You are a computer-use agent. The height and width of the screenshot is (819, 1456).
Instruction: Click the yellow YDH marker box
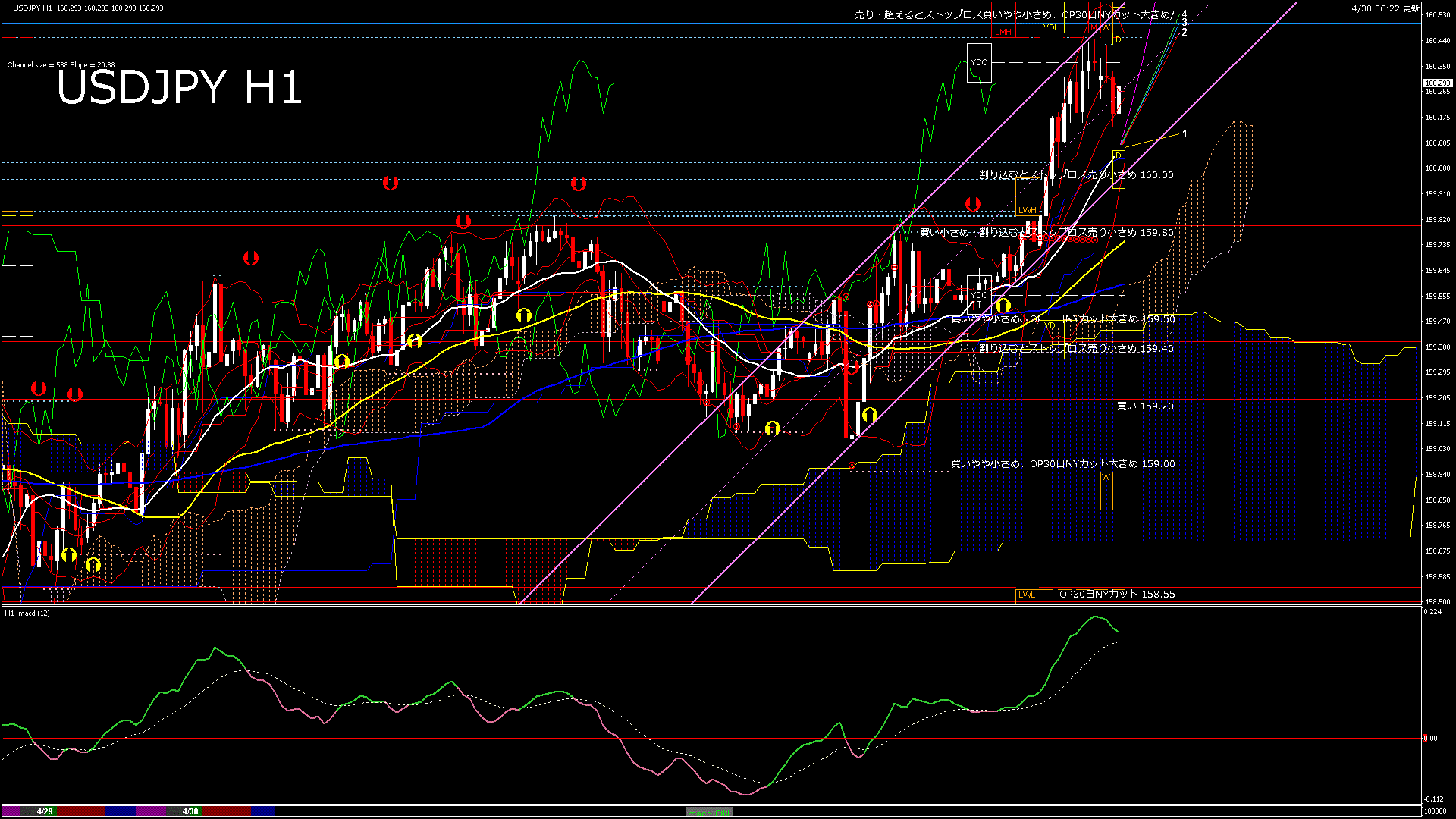coord(1051,28)
